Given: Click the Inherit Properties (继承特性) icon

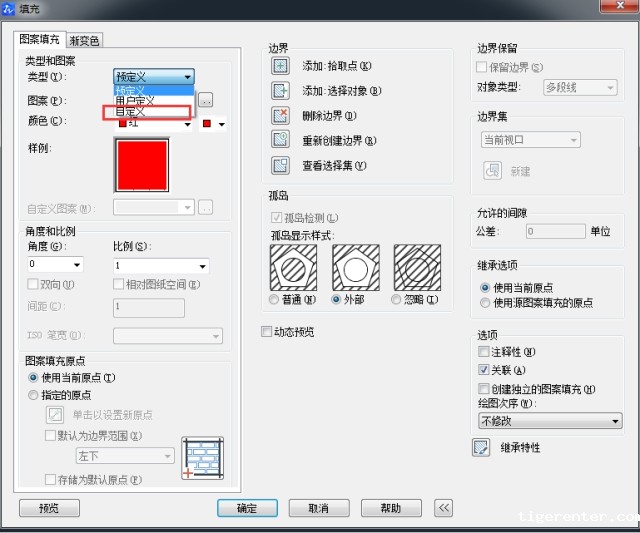Looking at the screenshot, I should click(x=481, y=447).
